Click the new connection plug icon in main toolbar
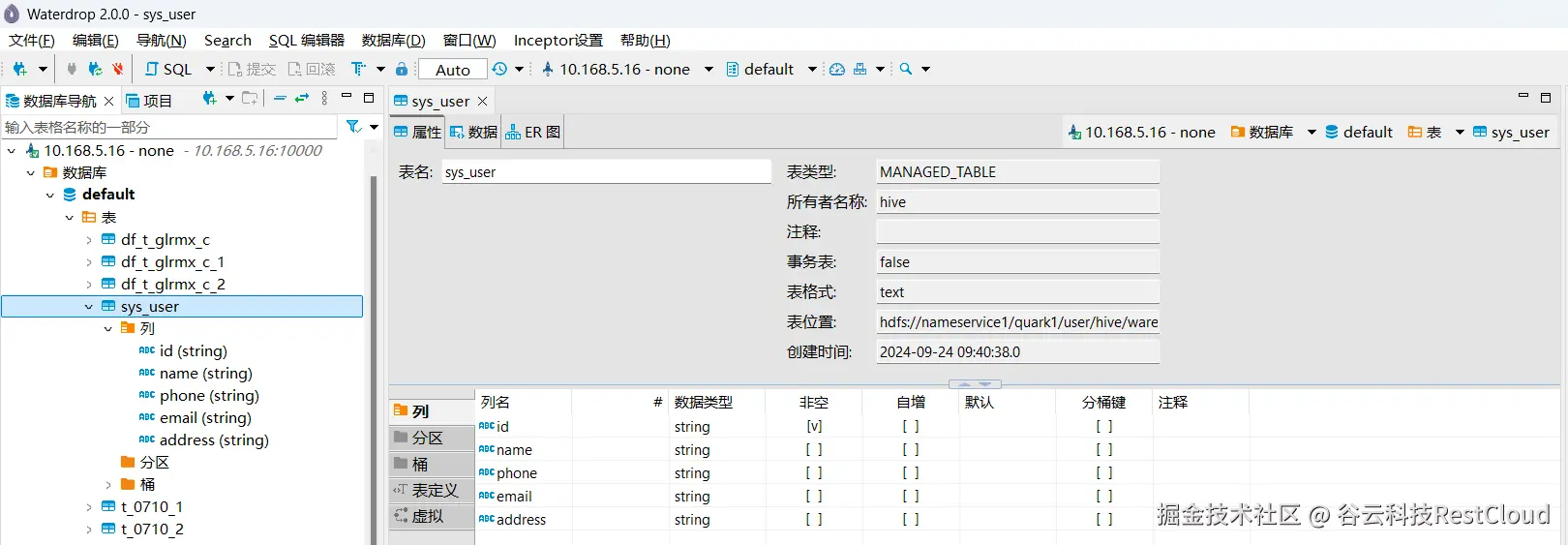1568x545 pixels. [x=19, y=69]
